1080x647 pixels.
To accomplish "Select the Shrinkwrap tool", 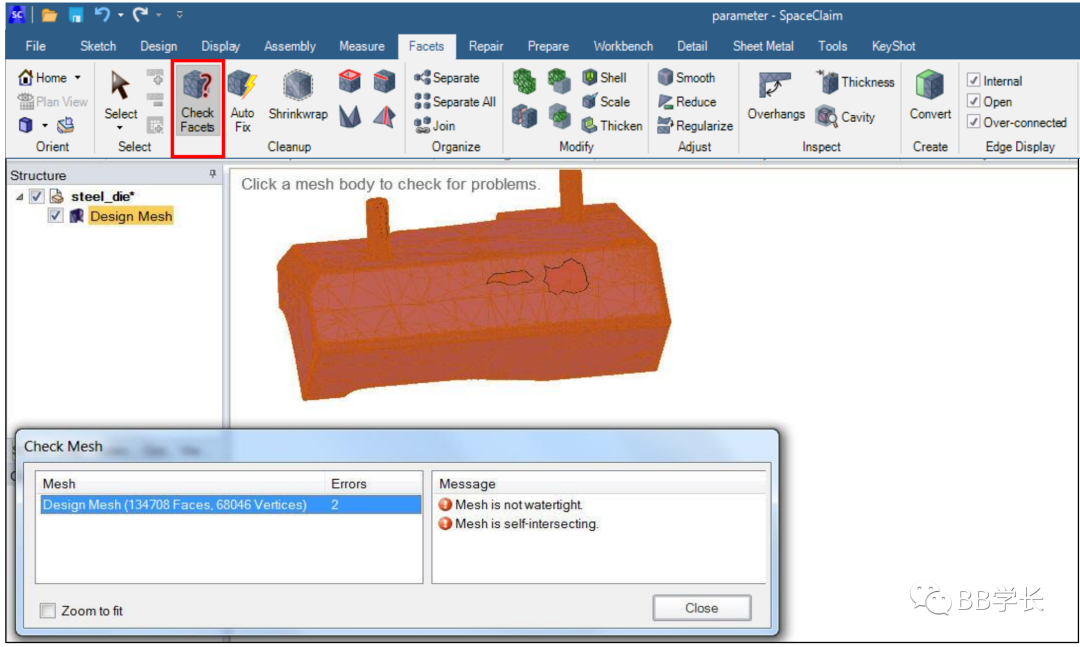I will [x=298, y=96].
